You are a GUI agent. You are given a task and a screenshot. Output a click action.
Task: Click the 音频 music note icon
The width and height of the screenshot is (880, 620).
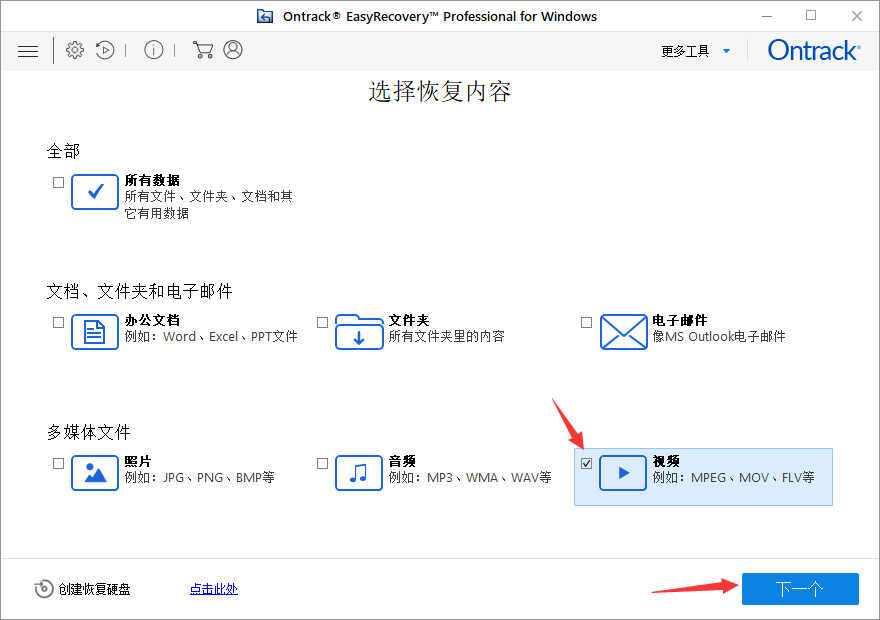tap(359, 473)
